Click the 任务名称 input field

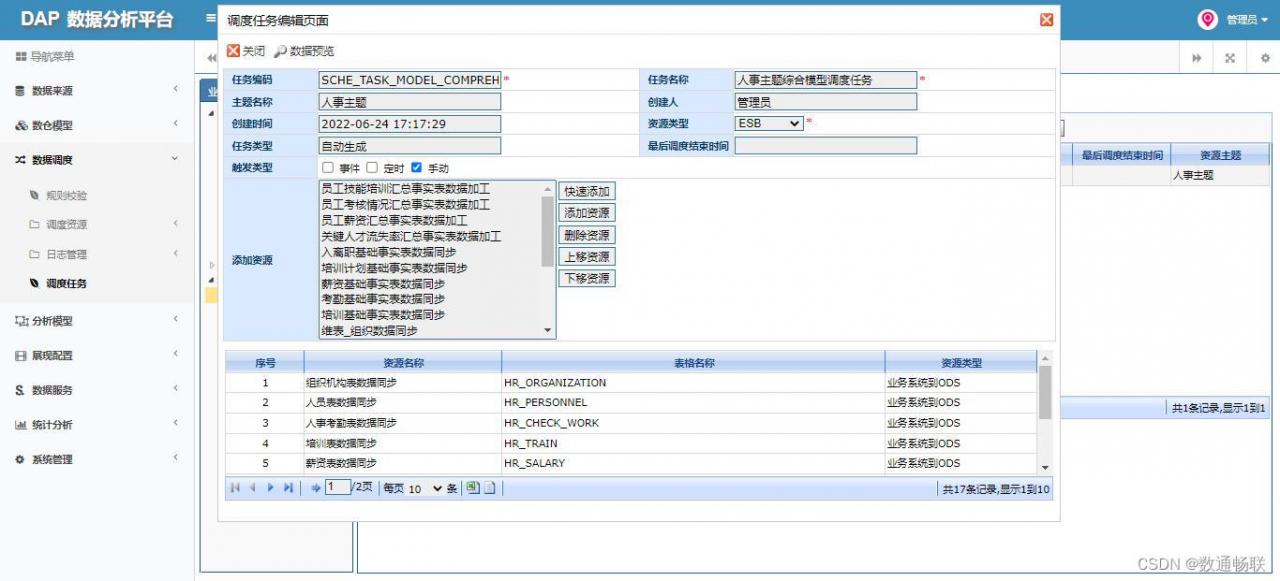[826, 80]
